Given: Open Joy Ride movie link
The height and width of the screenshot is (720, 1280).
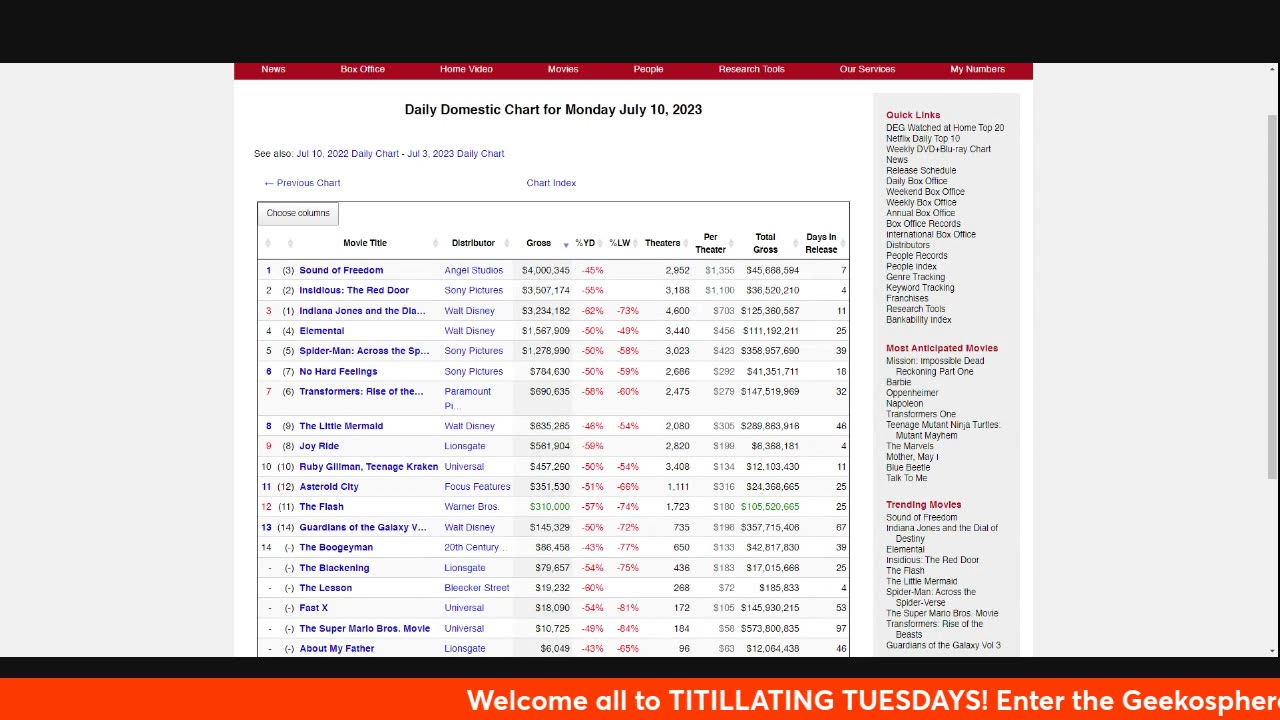Looking at the screenshot, I should tap(319, 446).
